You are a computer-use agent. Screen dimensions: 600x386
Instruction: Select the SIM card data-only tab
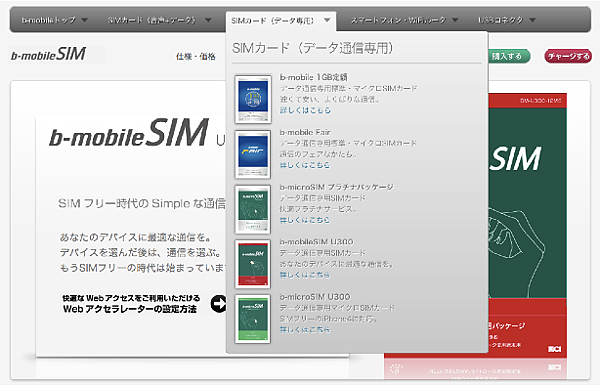click(x=281, y=21)
